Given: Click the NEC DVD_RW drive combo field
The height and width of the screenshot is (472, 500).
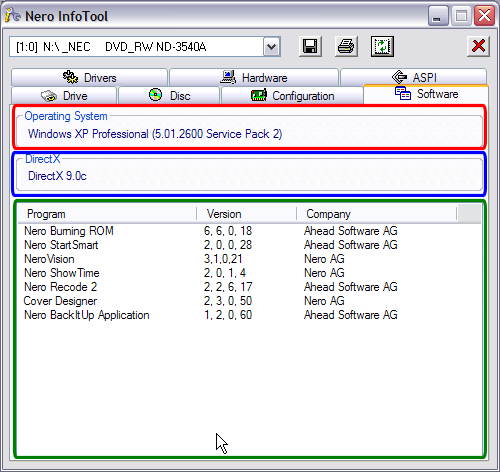Looking at the screenshot, I should (x=137, y=47).
